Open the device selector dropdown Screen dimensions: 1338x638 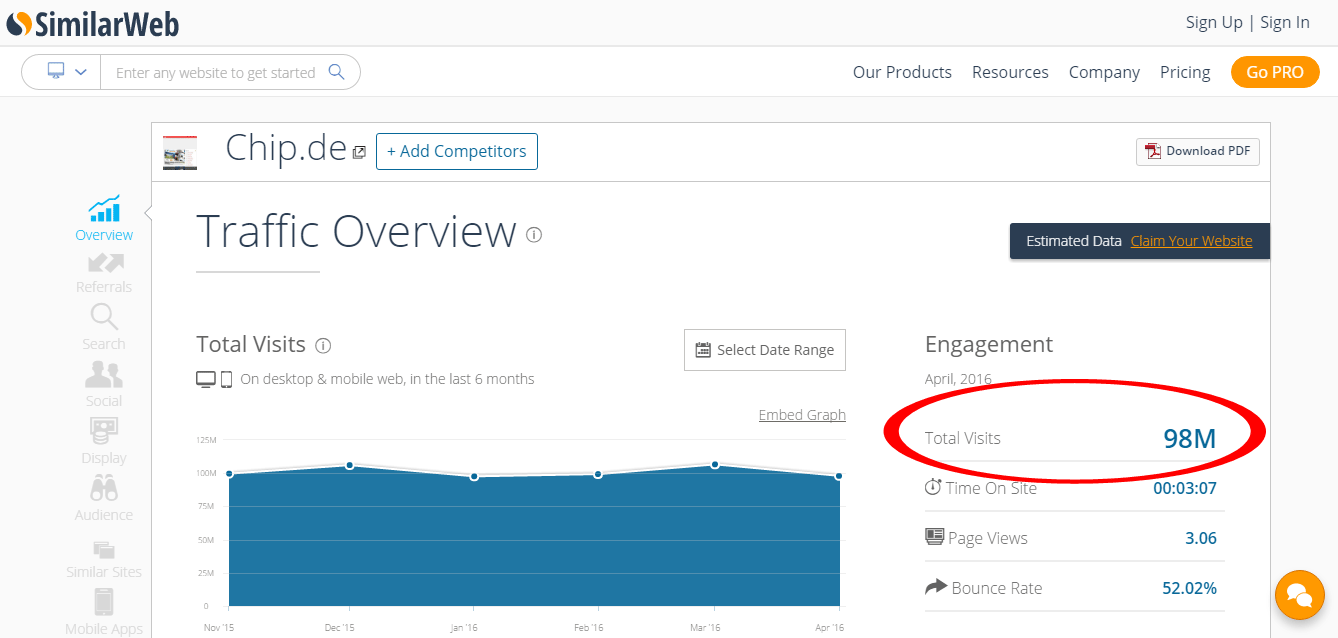(66, 72)
